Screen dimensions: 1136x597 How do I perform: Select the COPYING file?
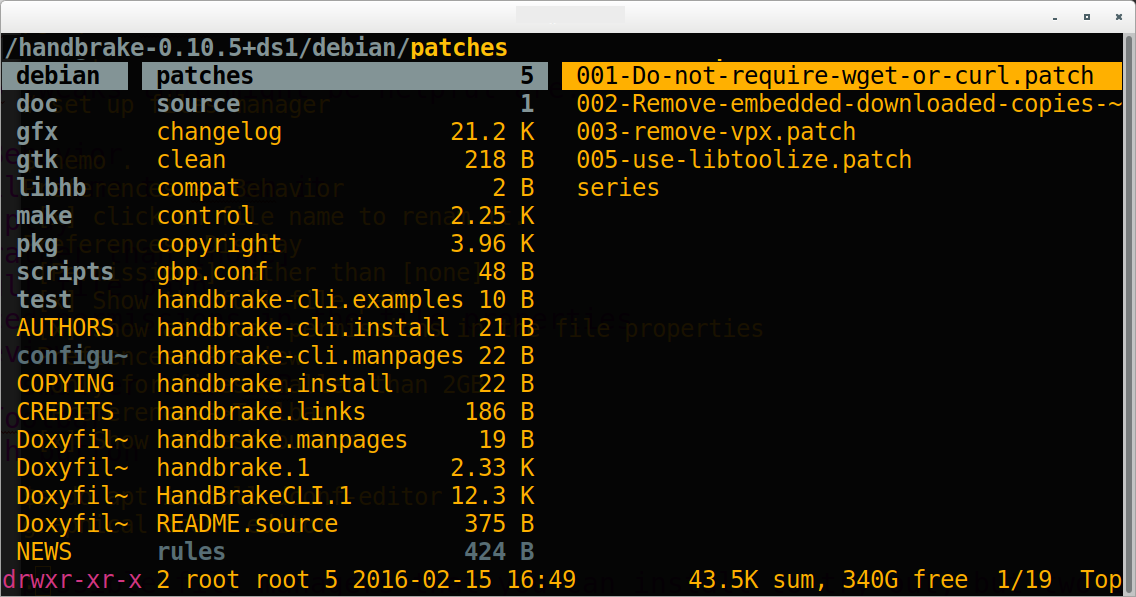click(x=64, y=383)
